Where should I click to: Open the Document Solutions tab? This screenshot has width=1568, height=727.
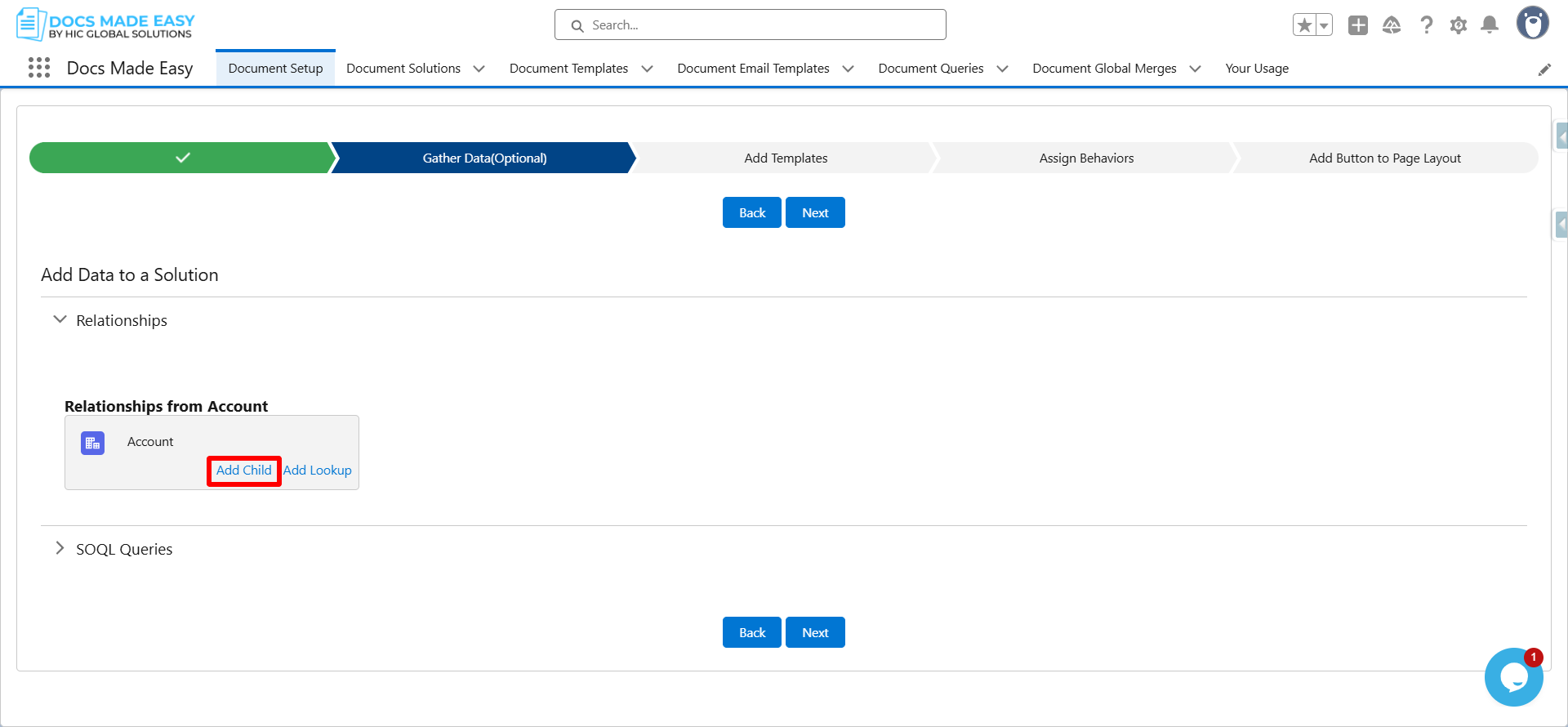click(403, 69)
